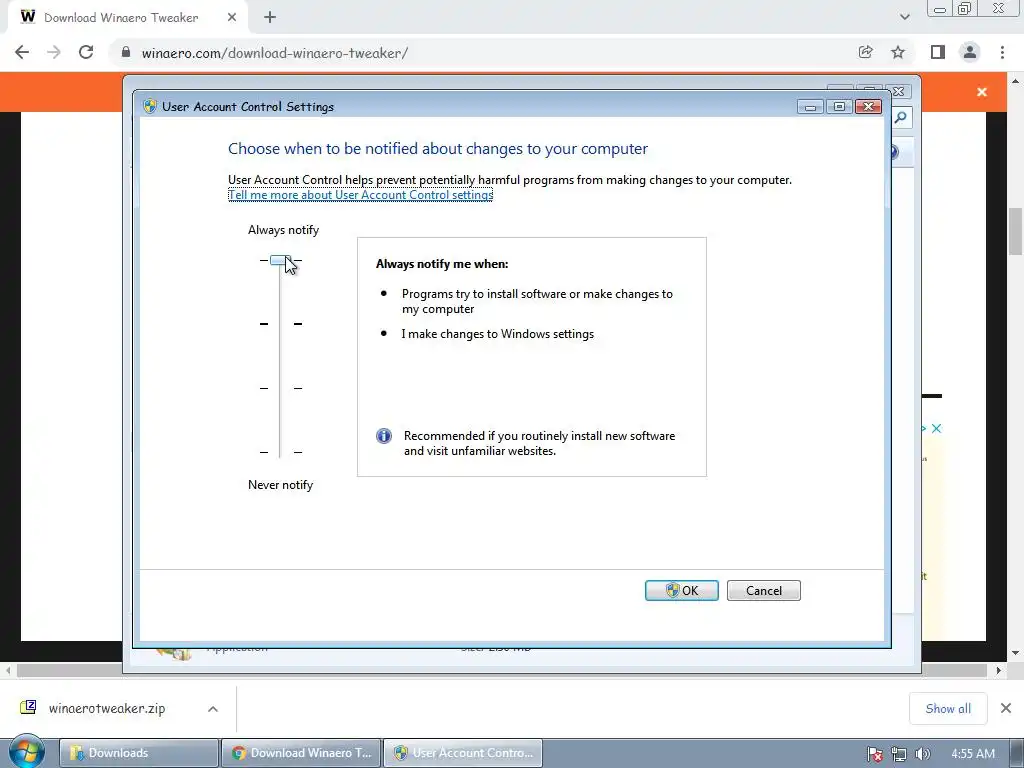The width and height of the screenshot is (1024, 768).
Task: Click the OK button with shield icon
Action: click(681, 590)
